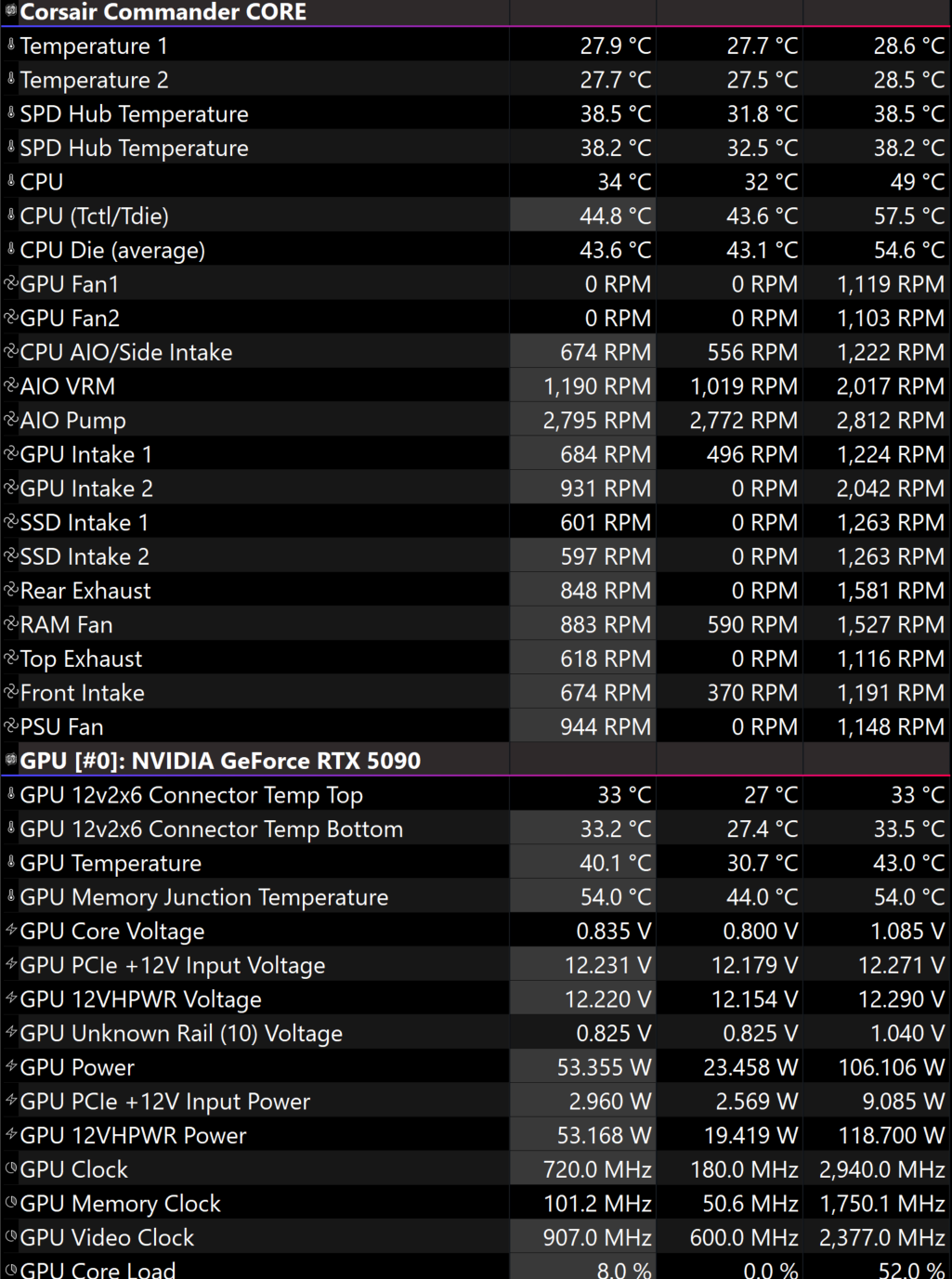
Task: Click the 2,377.0 MHz GPU Video Clock value
Action: (x=882, y=1238)
